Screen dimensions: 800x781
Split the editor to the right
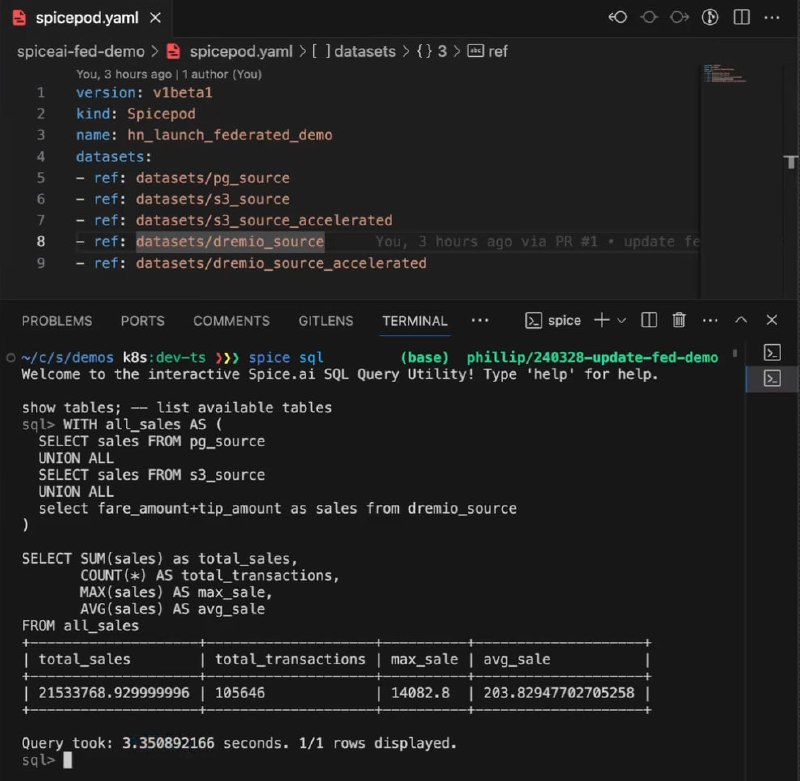[741, 17]
